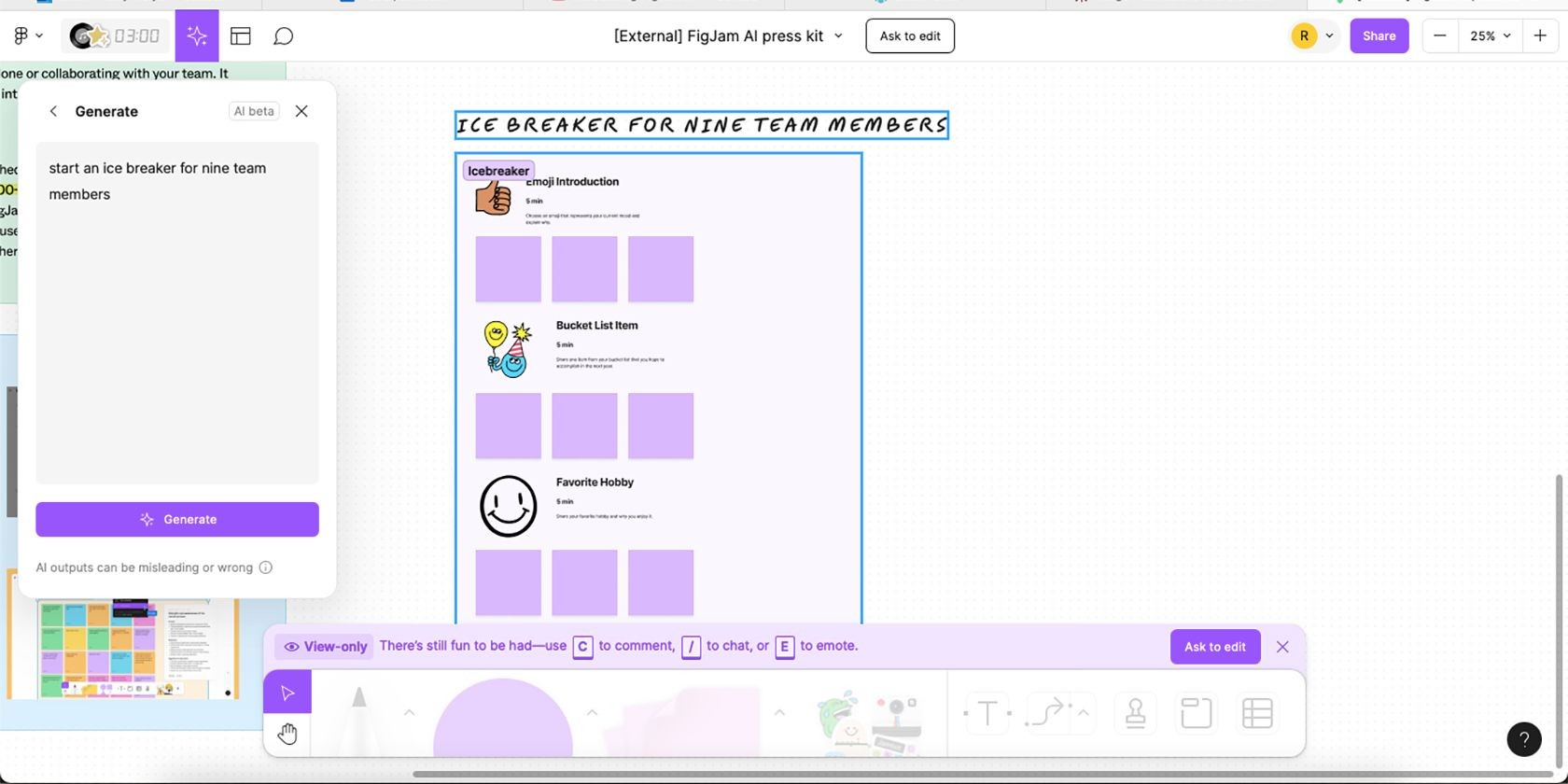Viewport: 1568px width, 784px height.
Task: Click the info icon beside AI outputs warning
Action: [266, 567]
